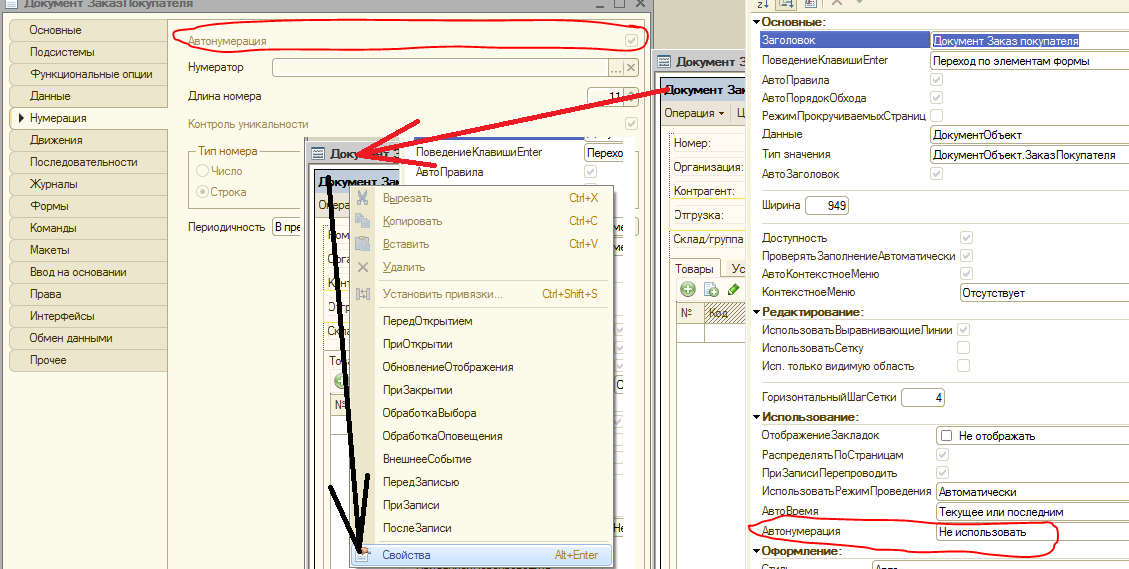
Task: Click the ellipsis button in Нумератор field
Action: (x=616, y=68)
